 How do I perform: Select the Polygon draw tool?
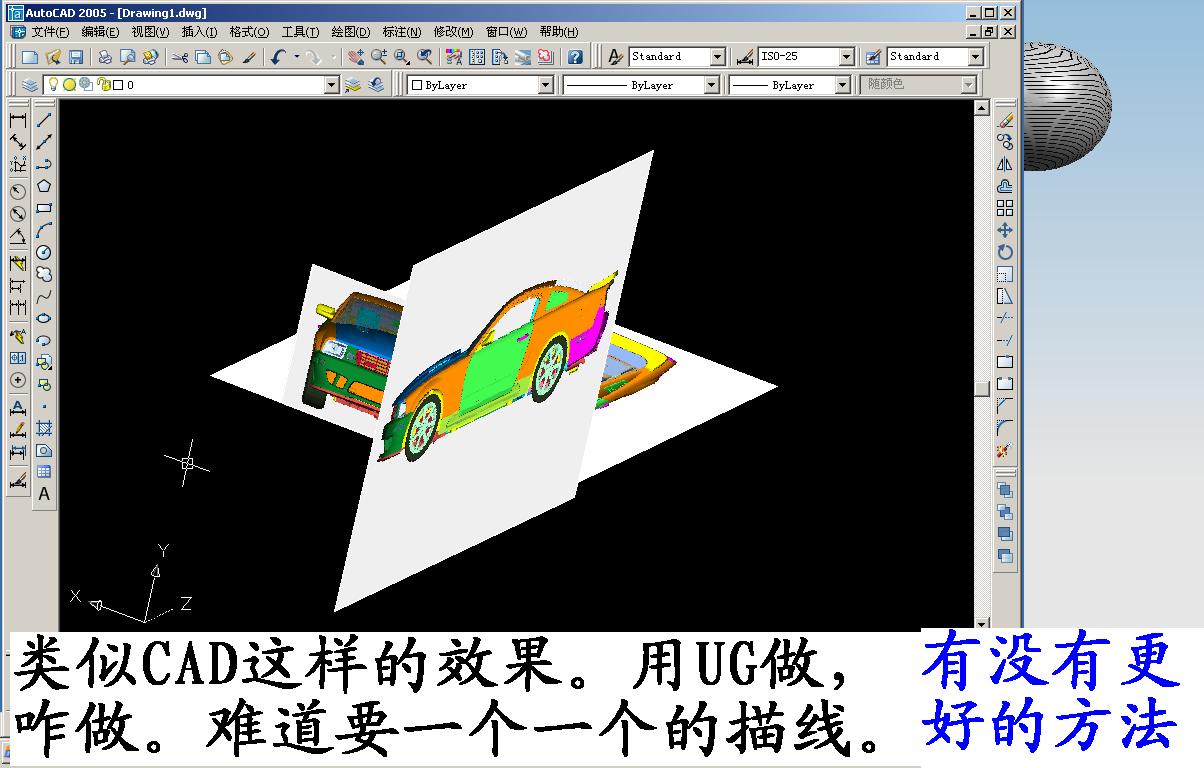pyautogui.click(x=44, y=186)
